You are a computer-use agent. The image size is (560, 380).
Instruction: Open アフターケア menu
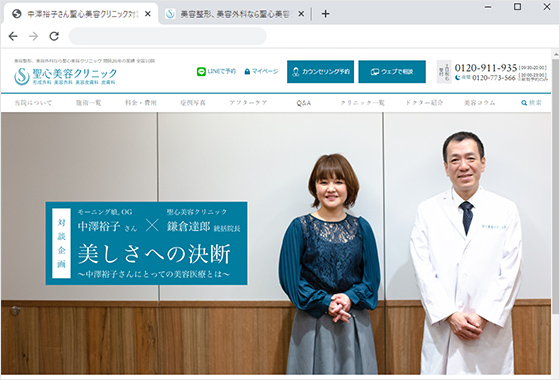coord(248,103)
